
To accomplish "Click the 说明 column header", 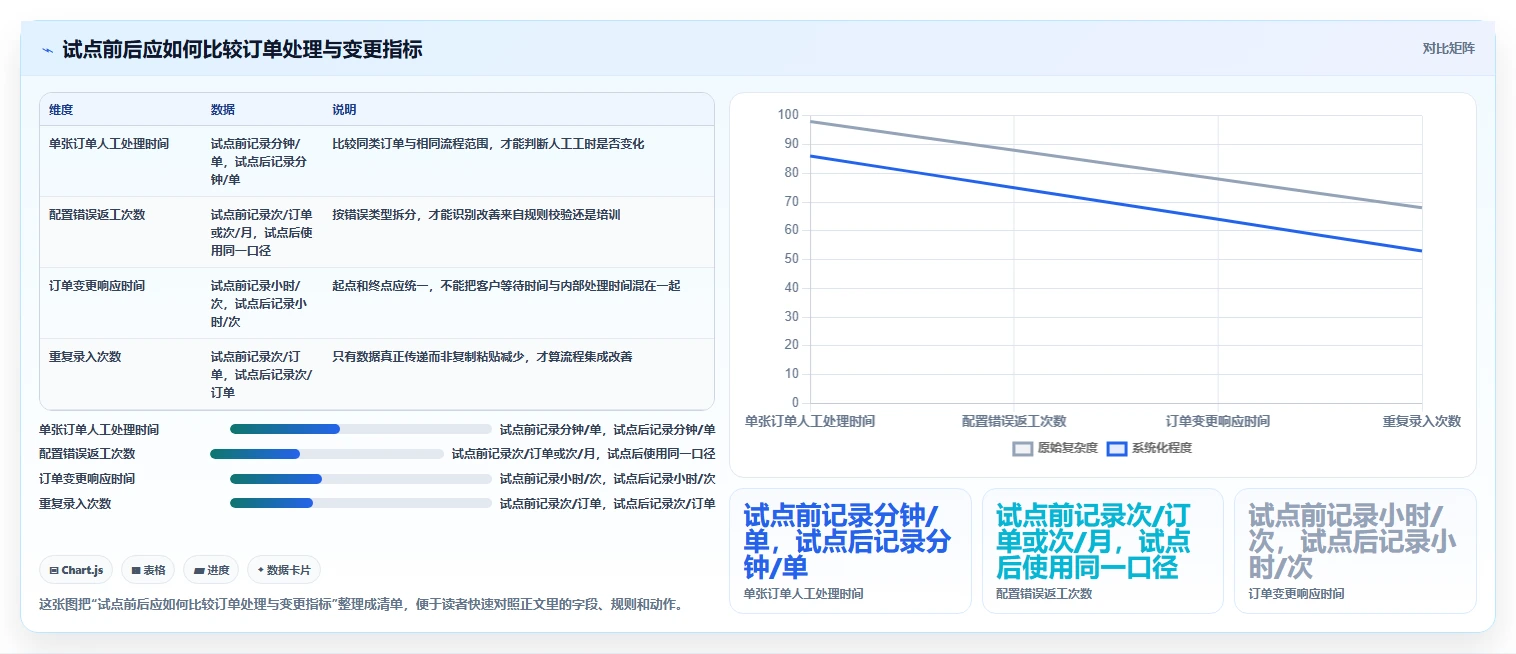I will click(344, 110).
